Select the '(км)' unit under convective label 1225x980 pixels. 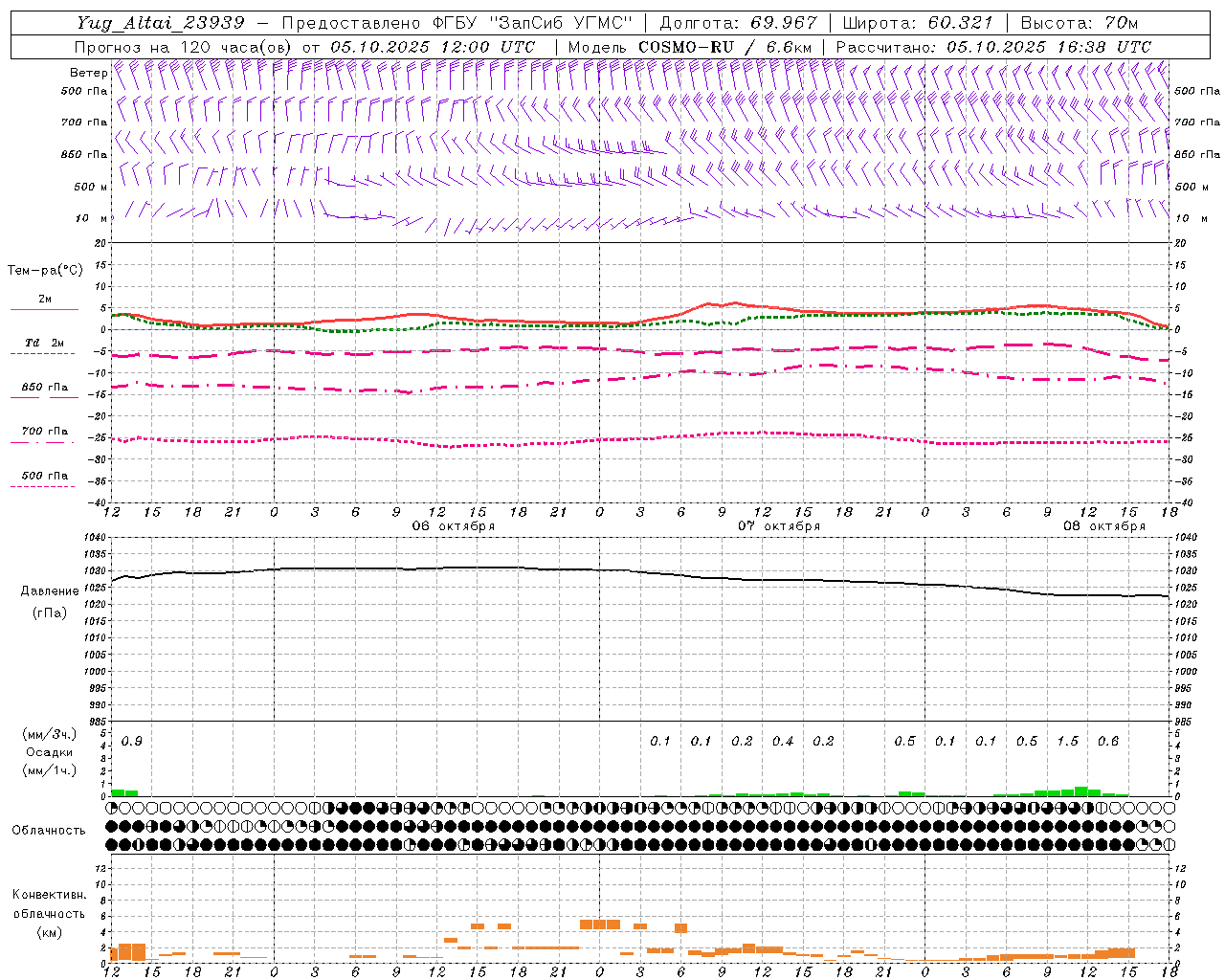49,931
